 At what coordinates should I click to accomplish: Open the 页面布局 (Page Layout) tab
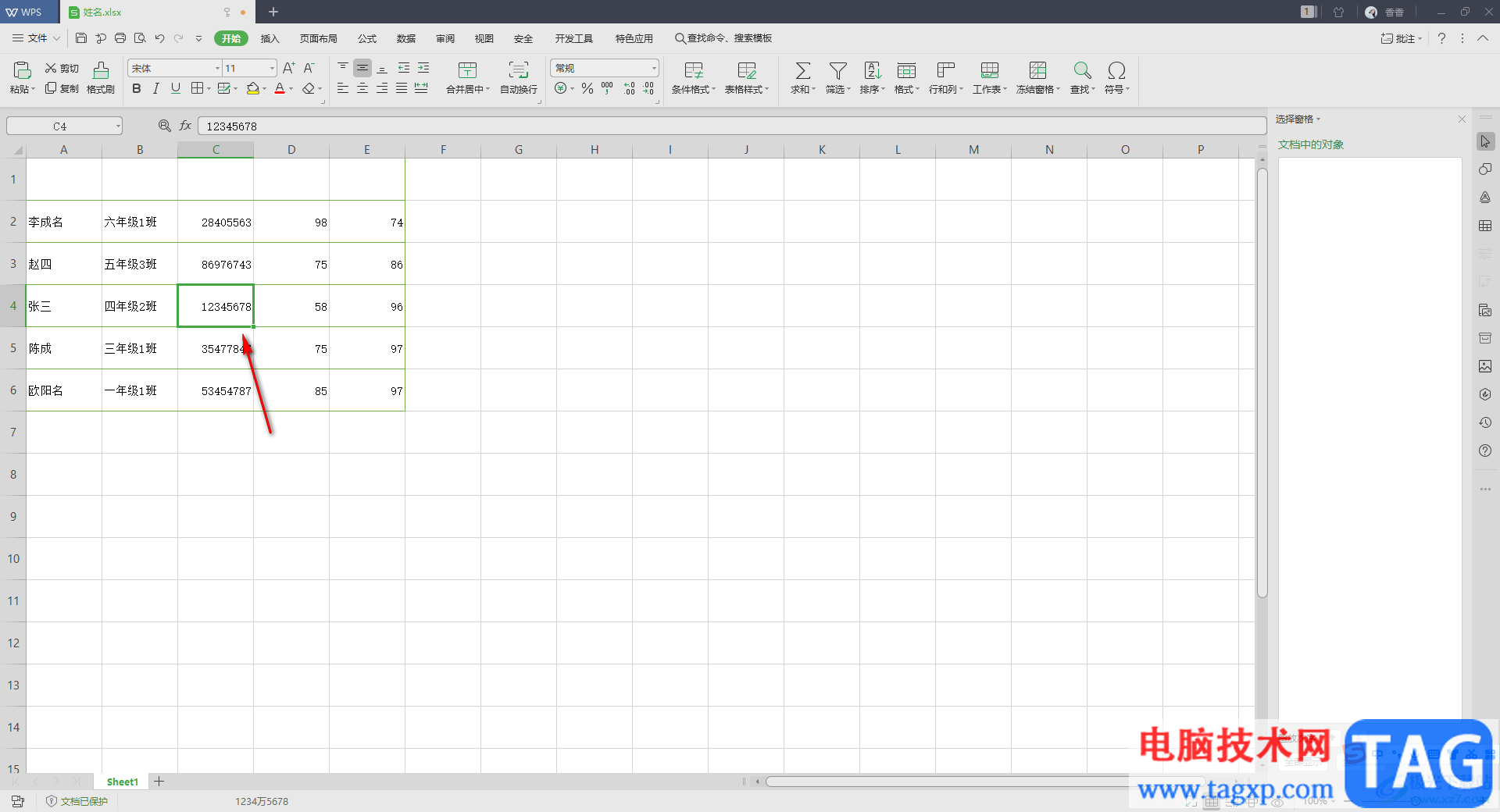coord(319,38)
